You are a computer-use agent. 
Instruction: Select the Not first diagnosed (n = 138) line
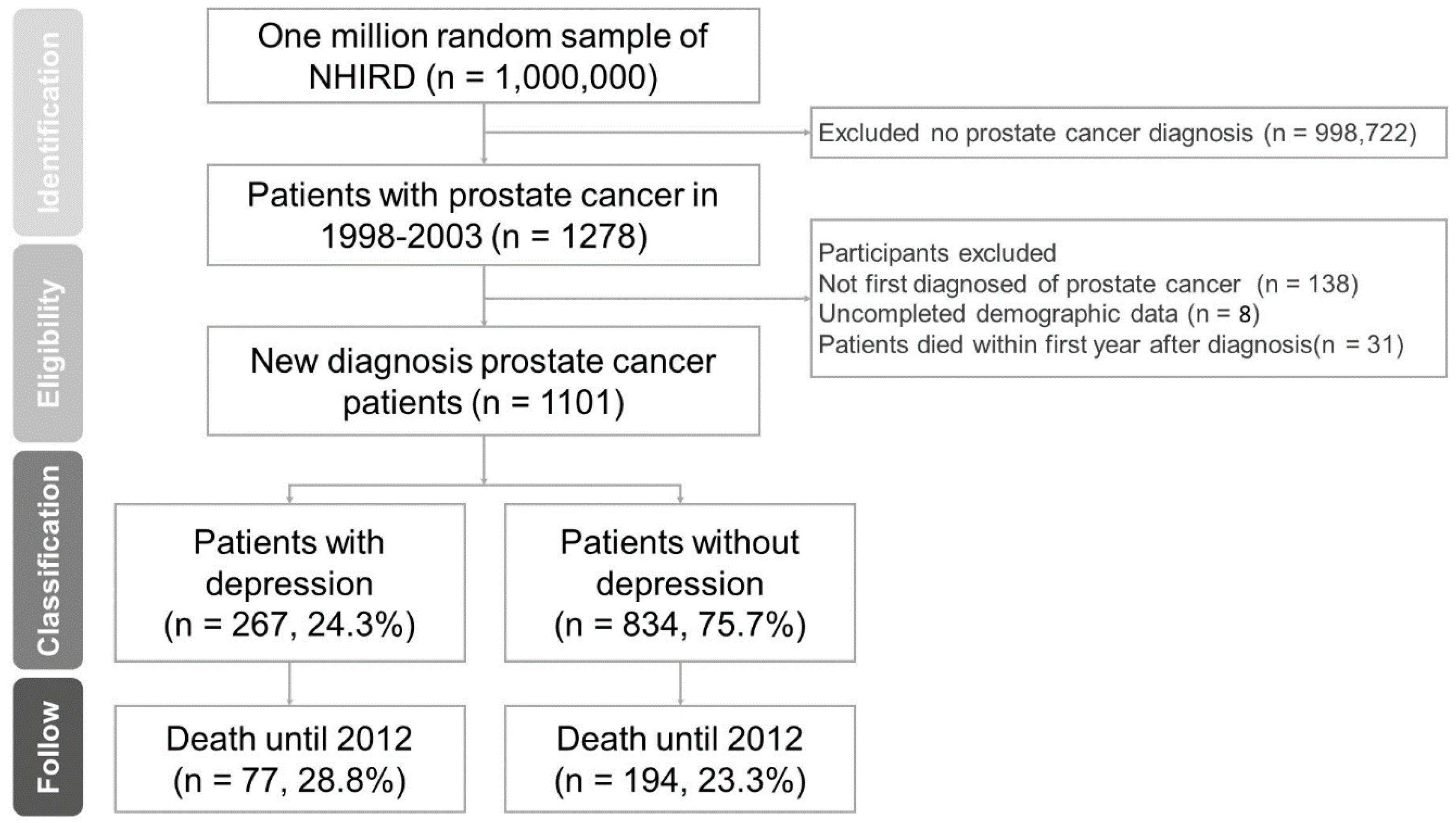point(1088,284)
